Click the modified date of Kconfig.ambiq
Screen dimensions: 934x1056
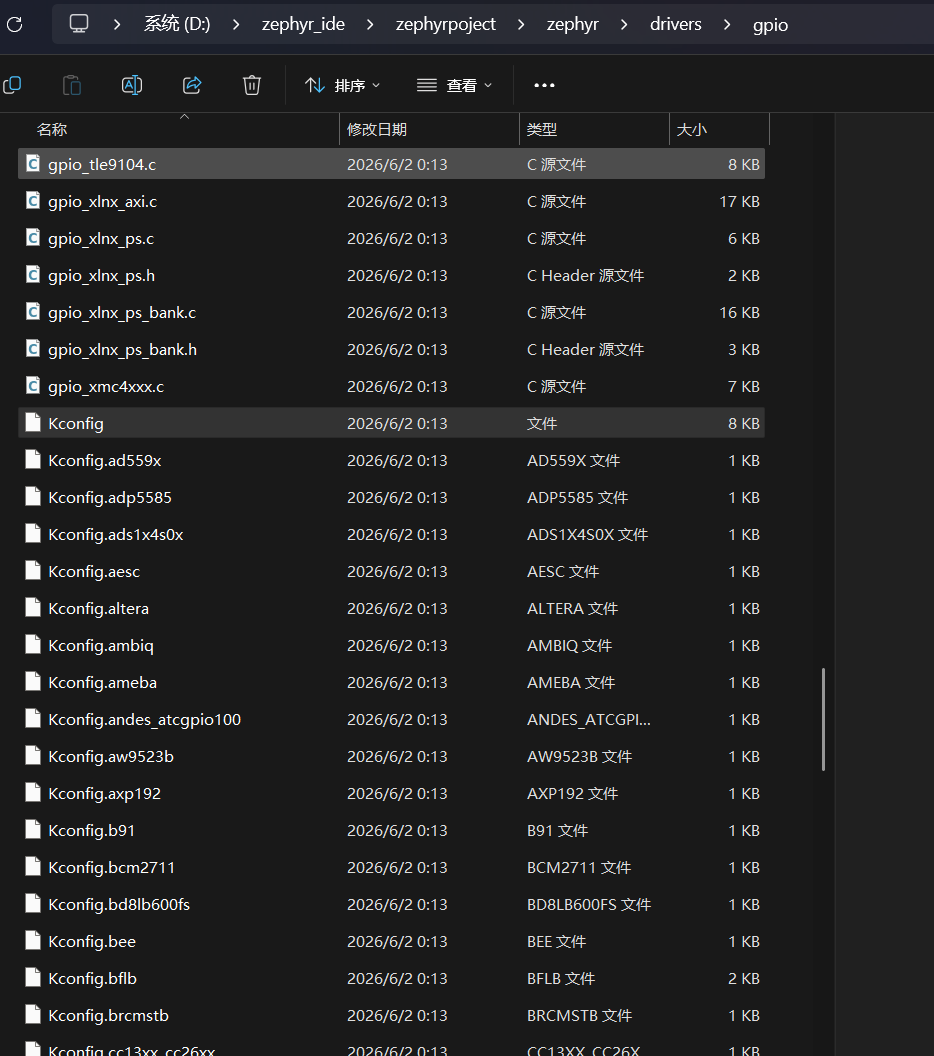pyautogui.click(x=397, y=646)
